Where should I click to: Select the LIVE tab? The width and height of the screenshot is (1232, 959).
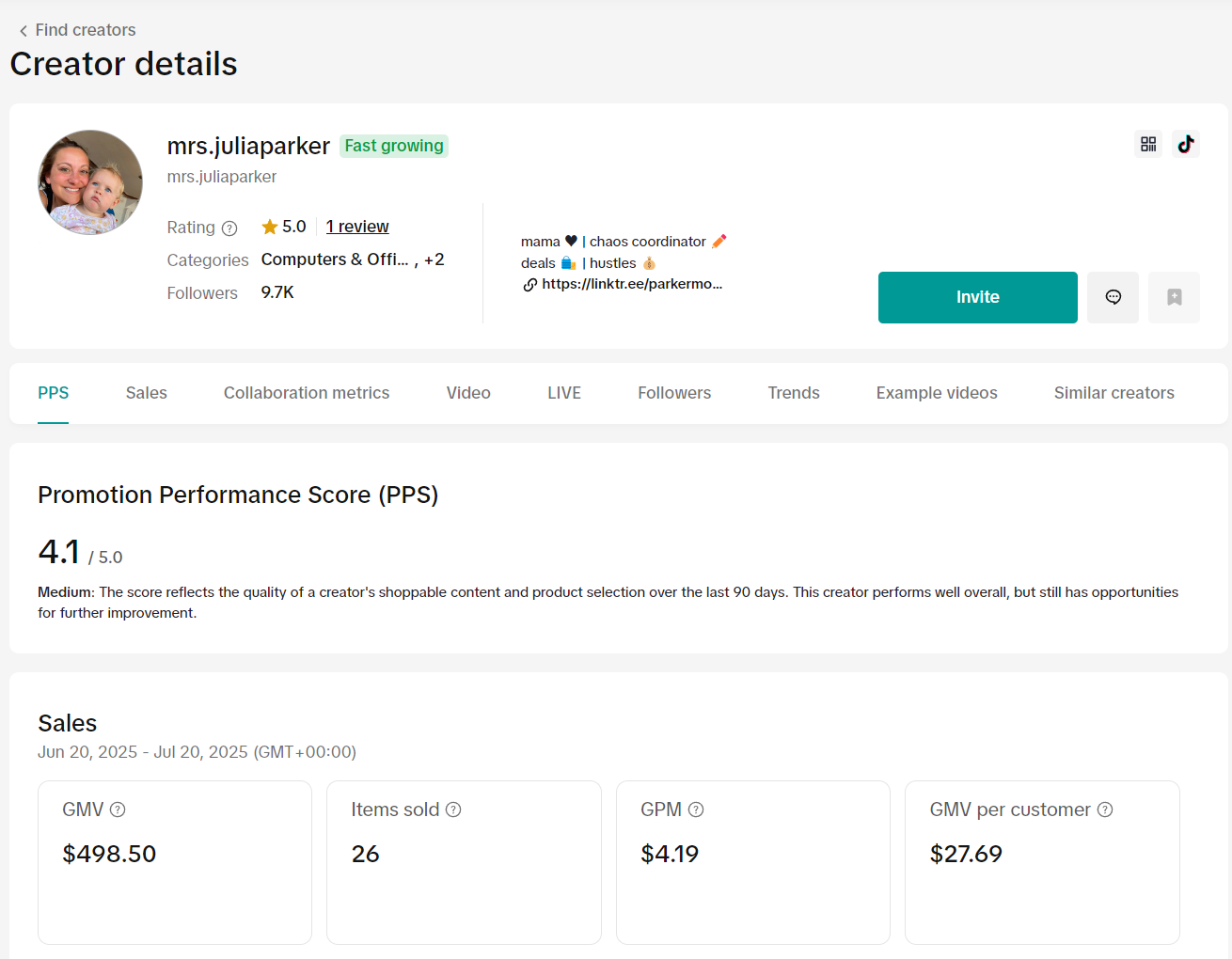[x=564, y=393]
